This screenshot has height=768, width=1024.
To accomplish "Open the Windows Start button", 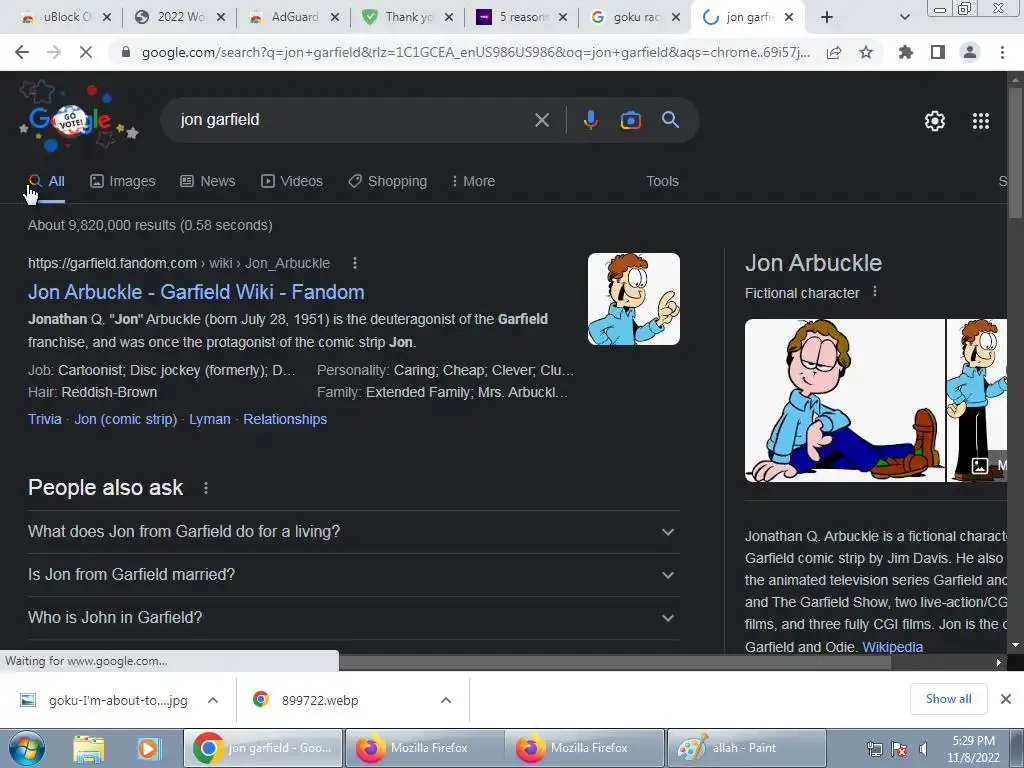I will 27,748.
